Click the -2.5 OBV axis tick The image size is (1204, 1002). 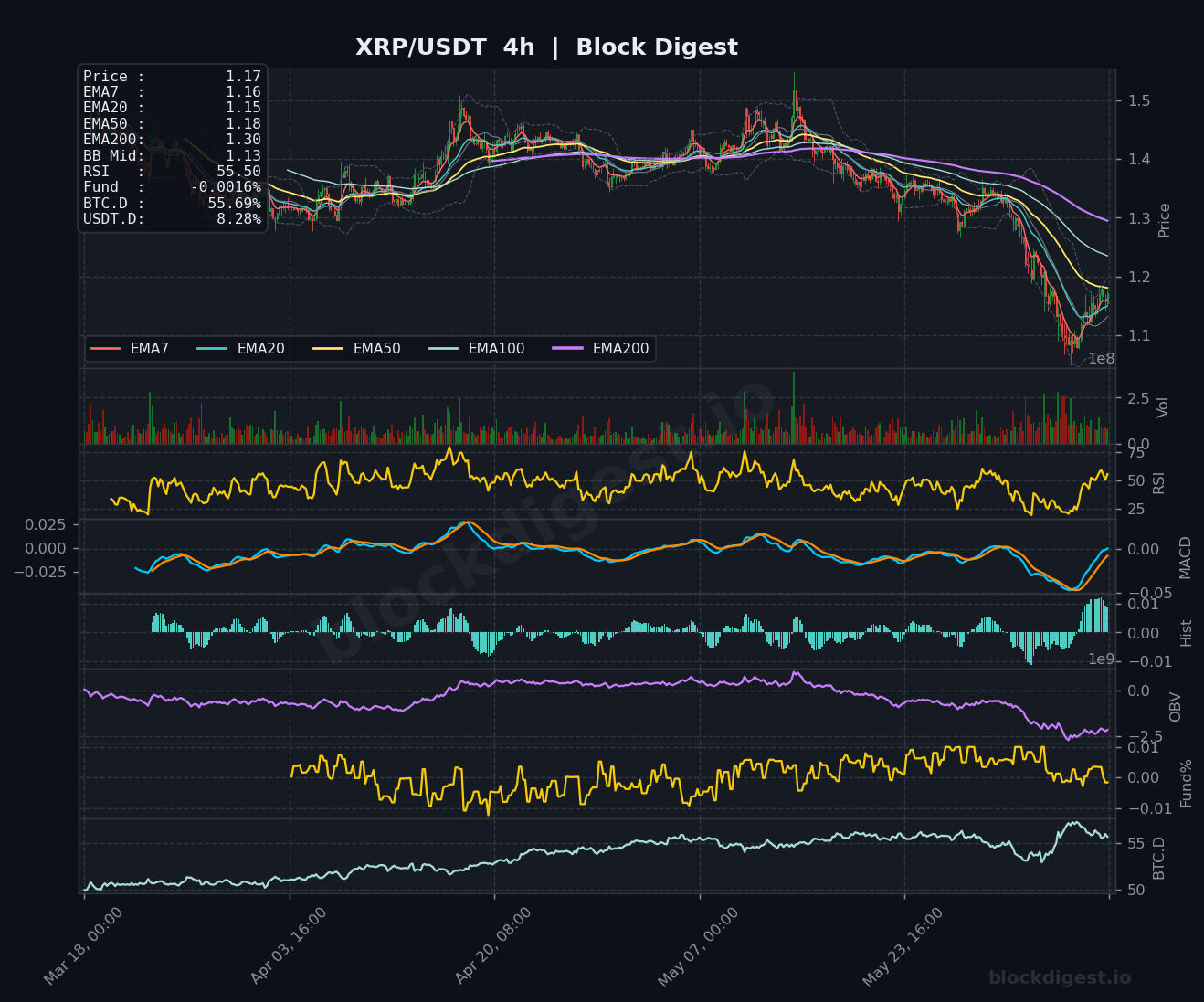click(1145, 737)
